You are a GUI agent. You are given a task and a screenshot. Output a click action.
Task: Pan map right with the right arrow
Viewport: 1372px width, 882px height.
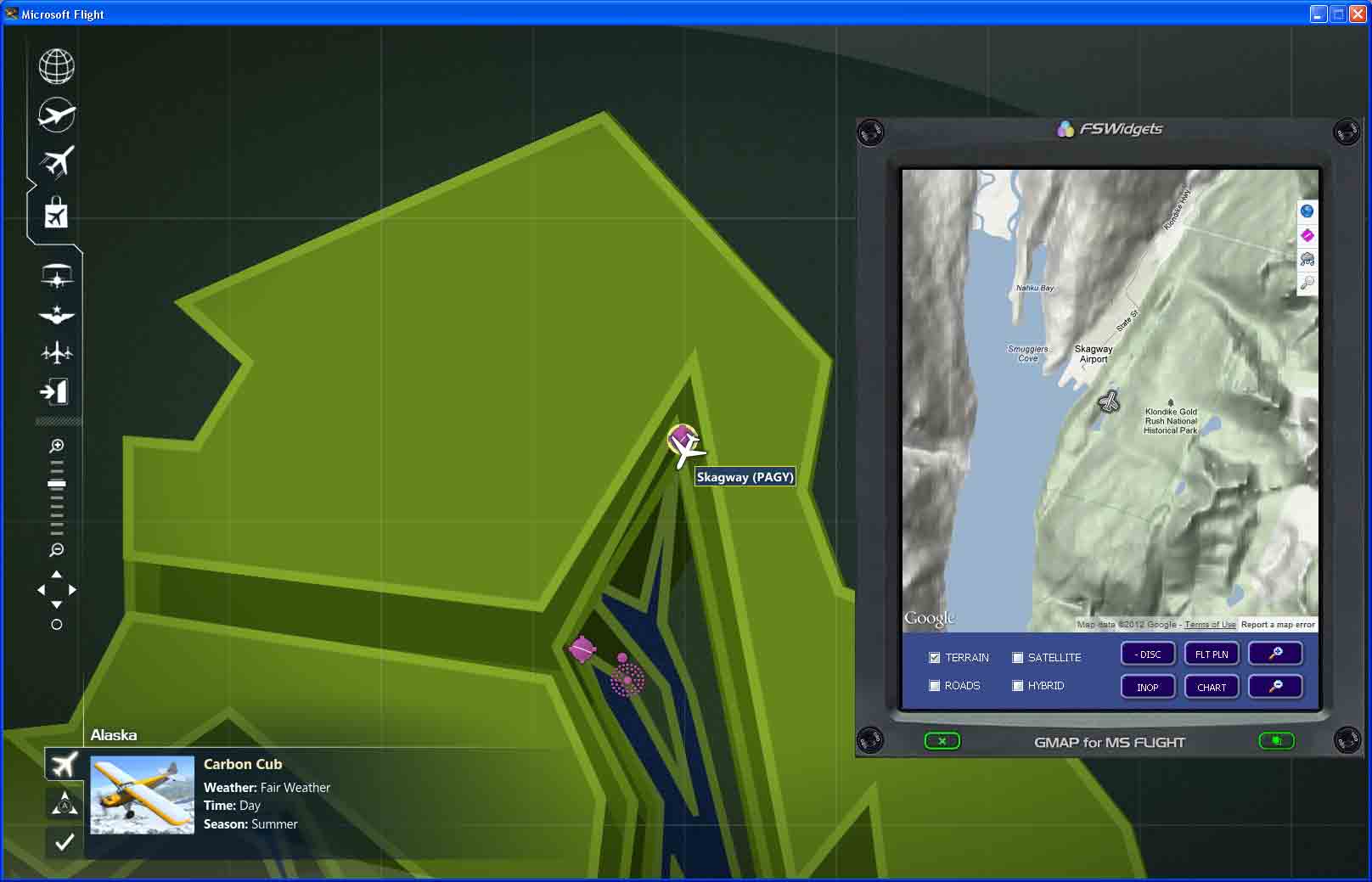point(72,589)
